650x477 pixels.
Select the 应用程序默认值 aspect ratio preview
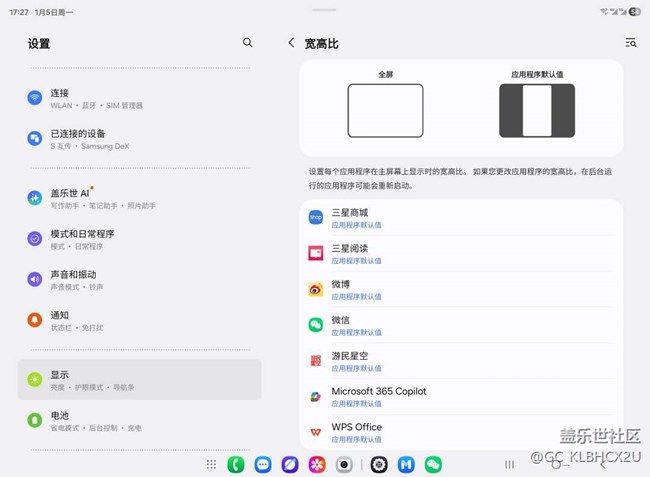[537, 110]
